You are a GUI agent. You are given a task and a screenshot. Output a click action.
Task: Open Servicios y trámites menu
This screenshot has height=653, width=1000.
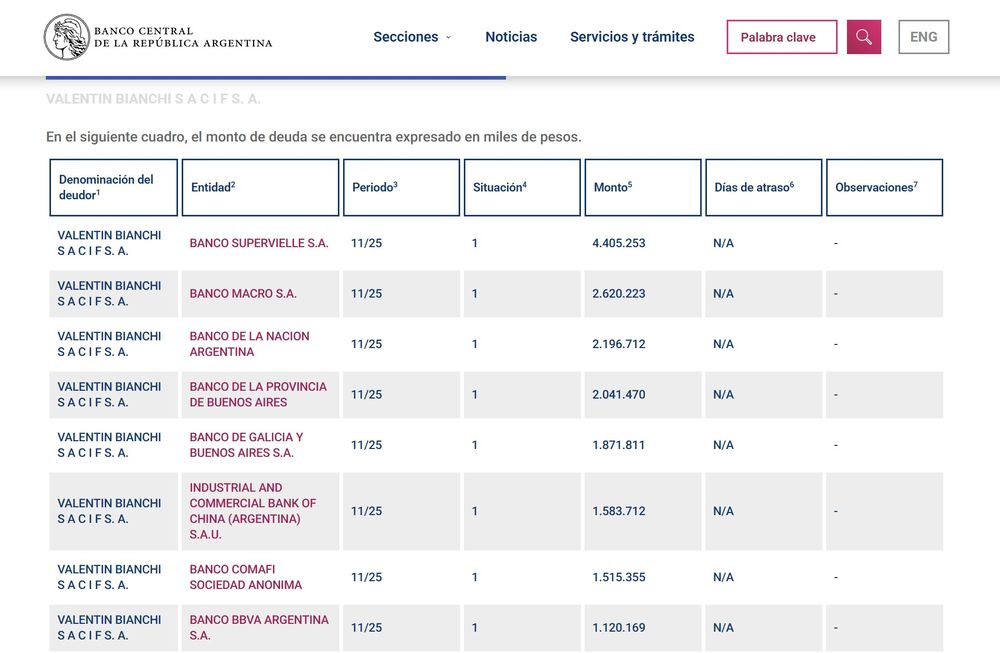(x=632, y=37)
